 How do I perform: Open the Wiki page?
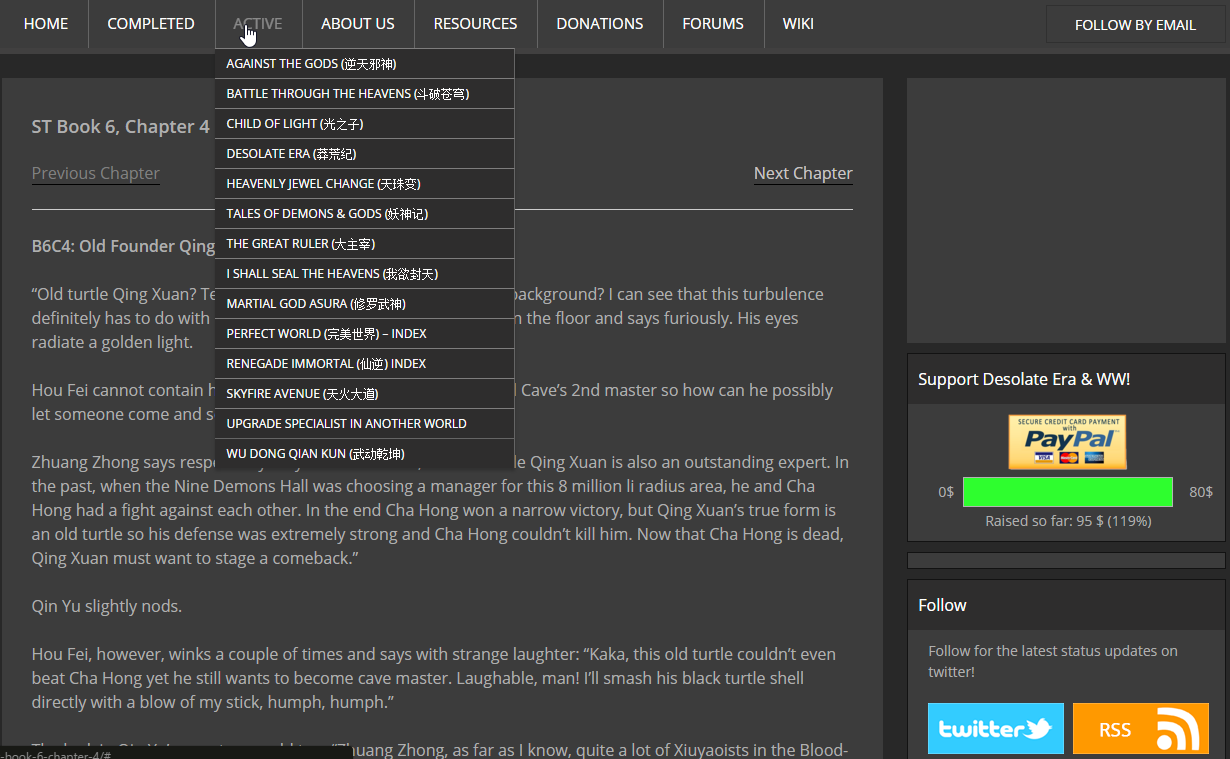[798, 23]
